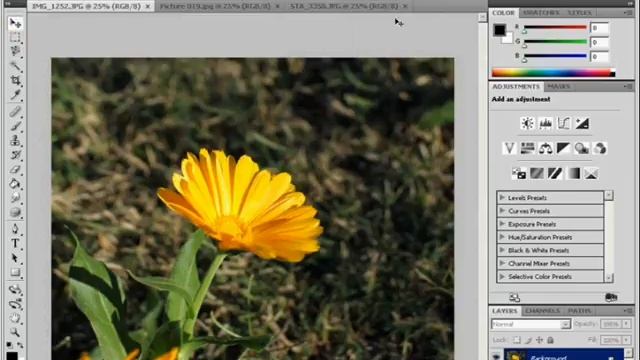Add an Exposure adjustment layer
The width and height of the screenshot is (640, 360).
click(582, 123)
